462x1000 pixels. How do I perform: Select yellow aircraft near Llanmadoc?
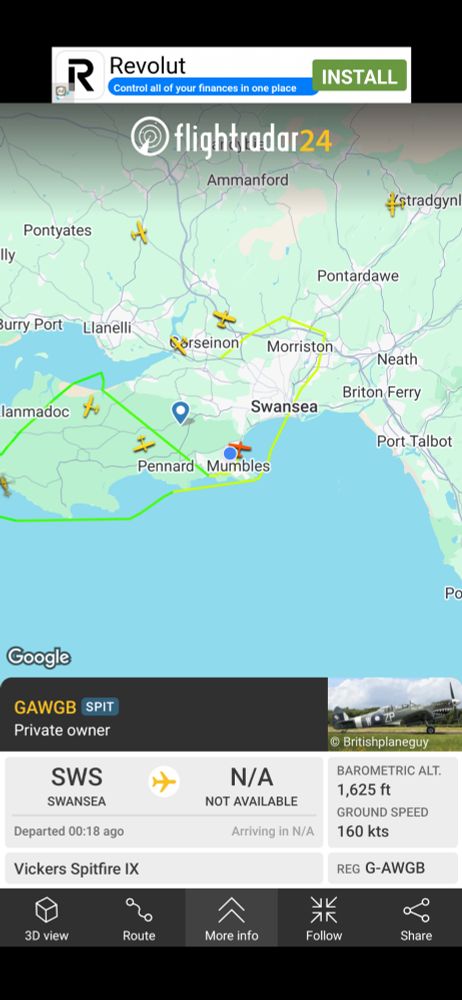[x=91, y=406]
